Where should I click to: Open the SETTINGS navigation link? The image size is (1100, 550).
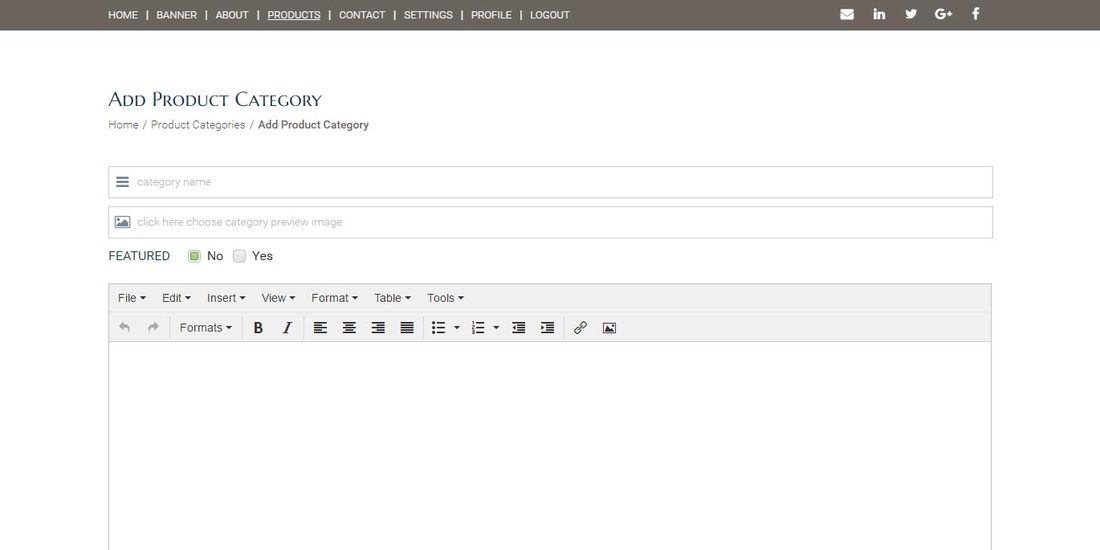point(428,15)
